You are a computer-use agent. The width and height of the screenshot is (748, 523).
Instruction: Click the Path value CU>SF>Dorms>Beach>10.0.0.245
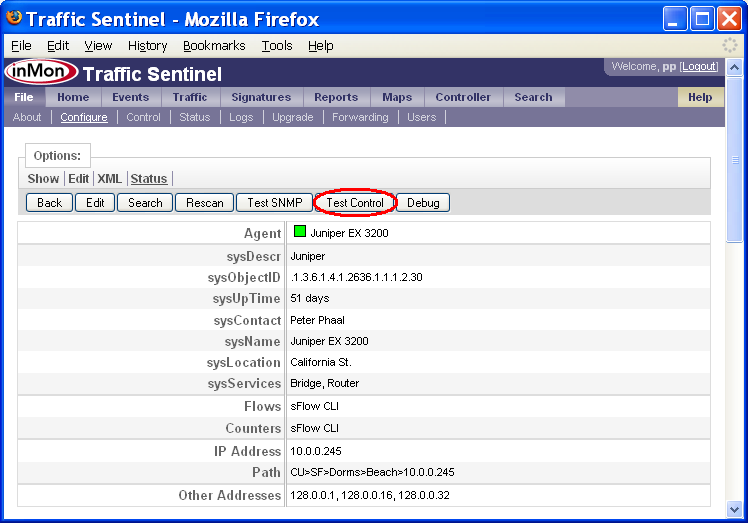click(372, 472)
